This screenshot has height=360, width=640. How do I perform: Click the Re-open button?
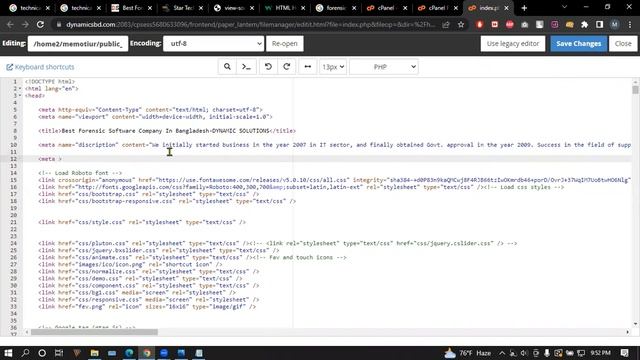(x=284, y=43)
